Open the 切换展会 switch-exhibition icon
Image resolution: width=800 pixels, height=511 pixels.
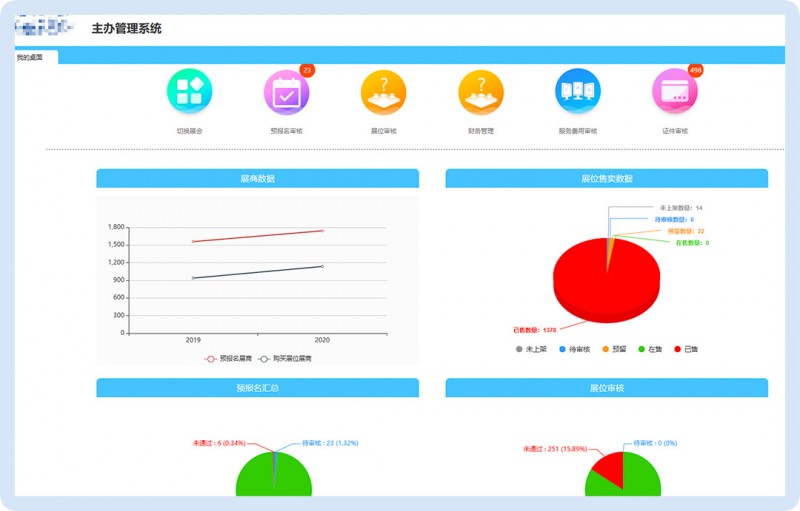click(x=189, y=91)
